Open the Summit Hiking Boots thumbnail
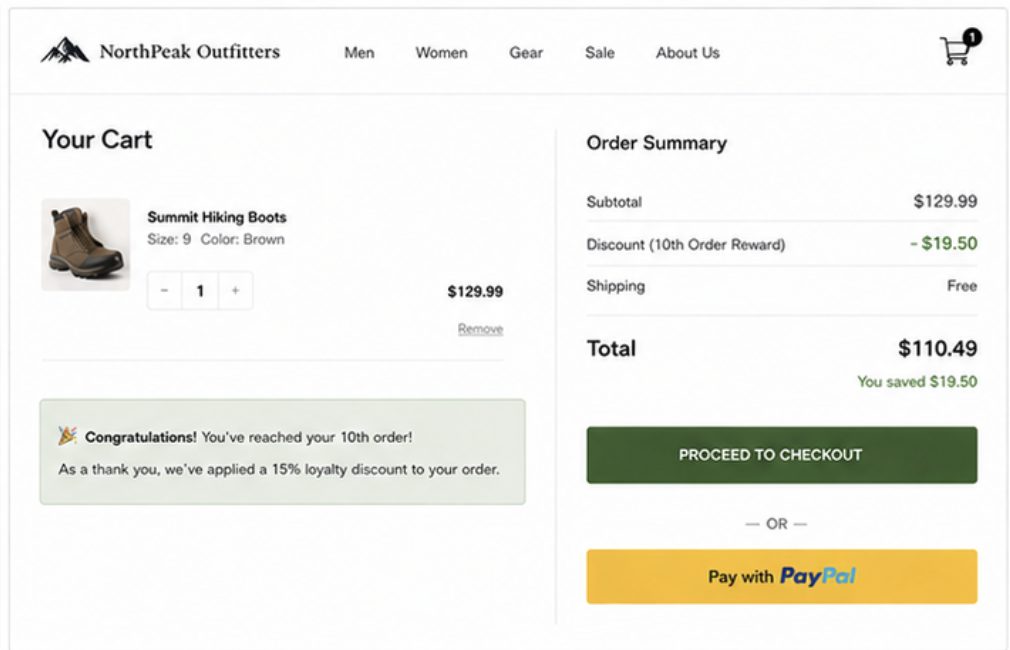Viewport: 1010px width, 650px height. click(x=86, y=244)
